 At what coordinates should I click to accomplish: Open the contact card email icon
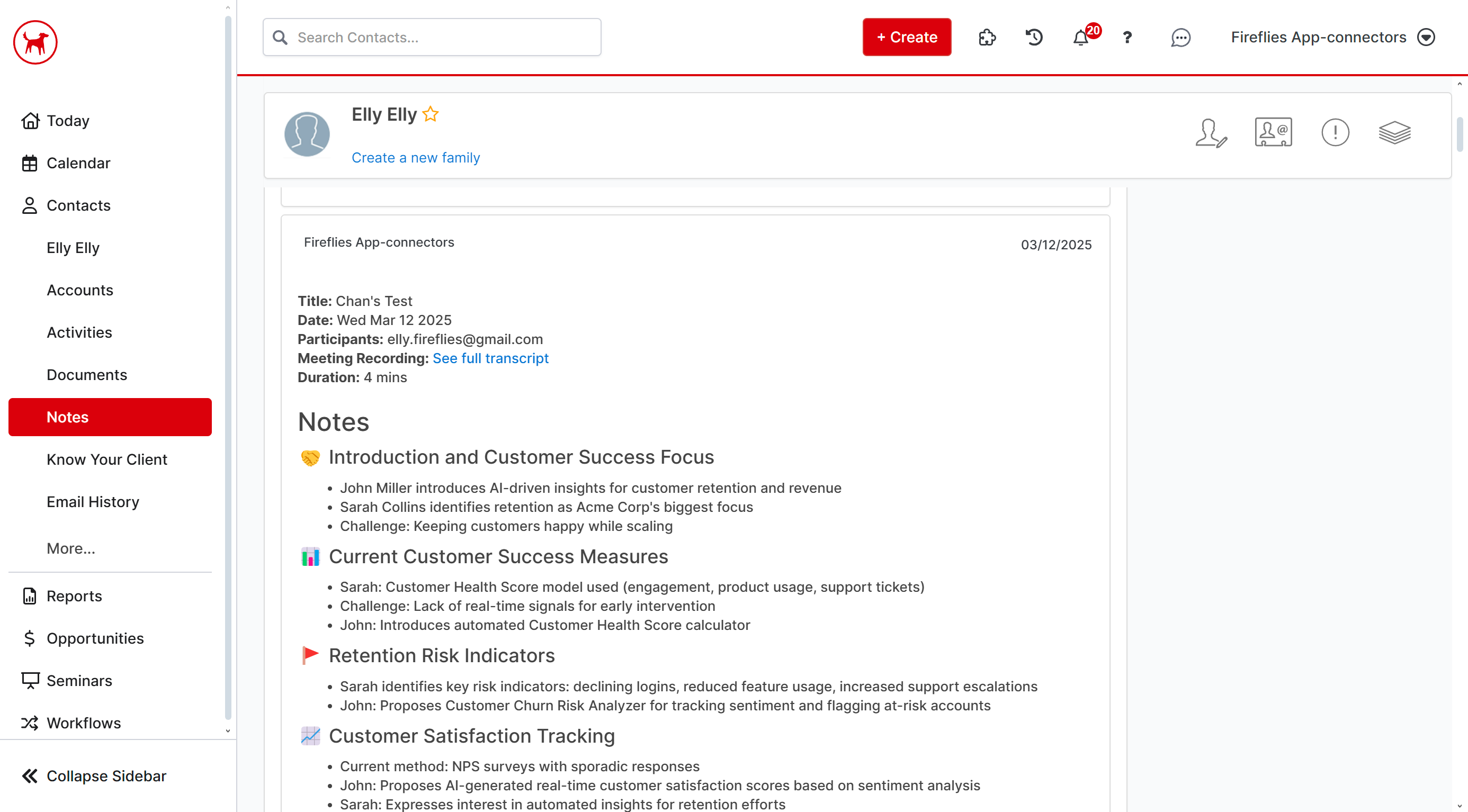pyautogui.click(x=1273, y=133)
